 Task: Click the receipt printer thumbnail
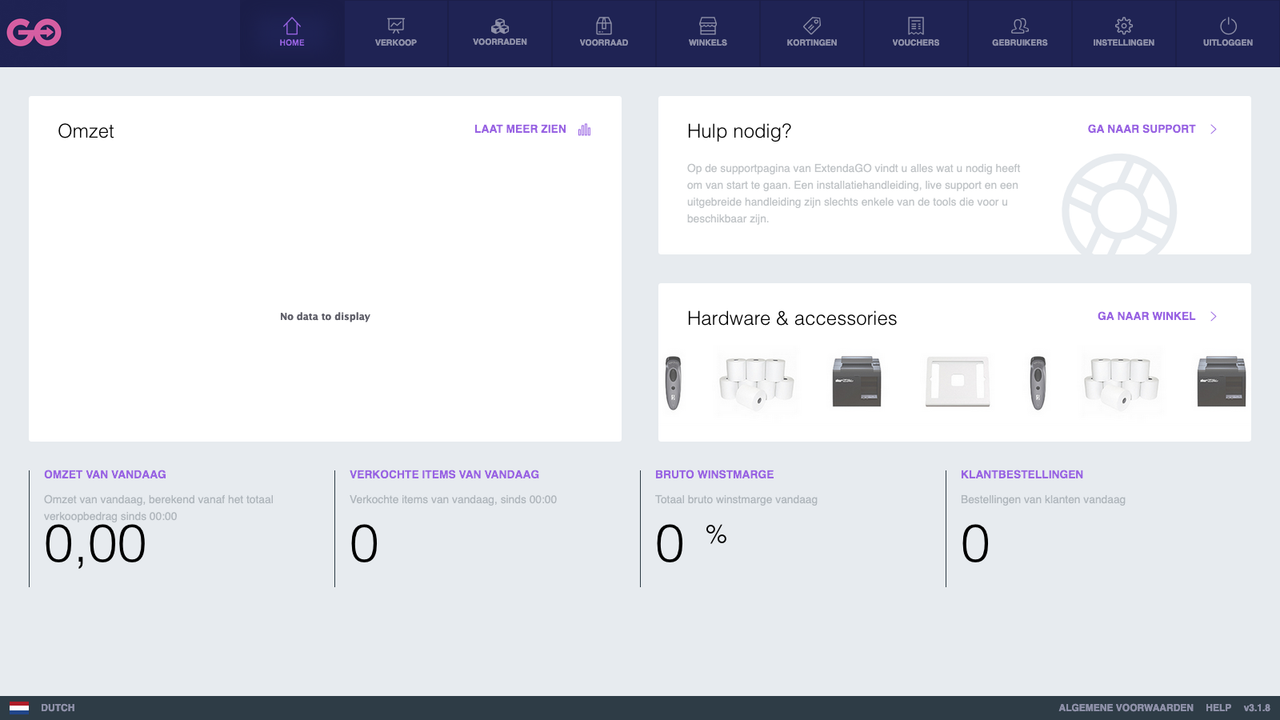coord(856,380)
